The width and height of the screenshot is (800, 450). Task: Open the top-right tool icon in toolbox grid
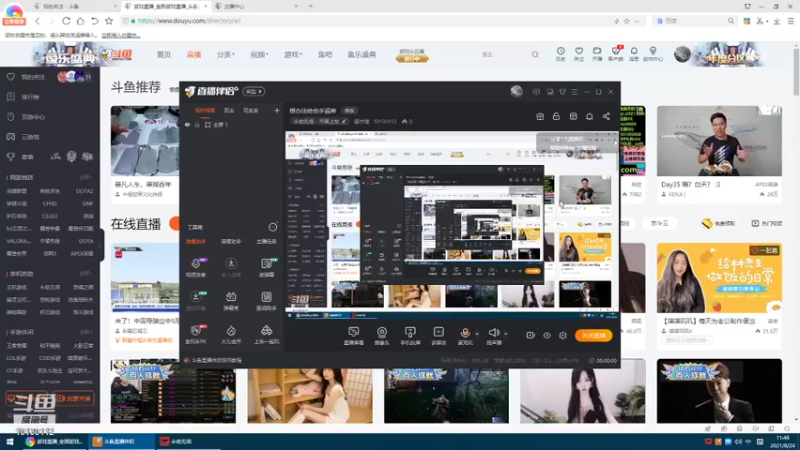point(266,267)
